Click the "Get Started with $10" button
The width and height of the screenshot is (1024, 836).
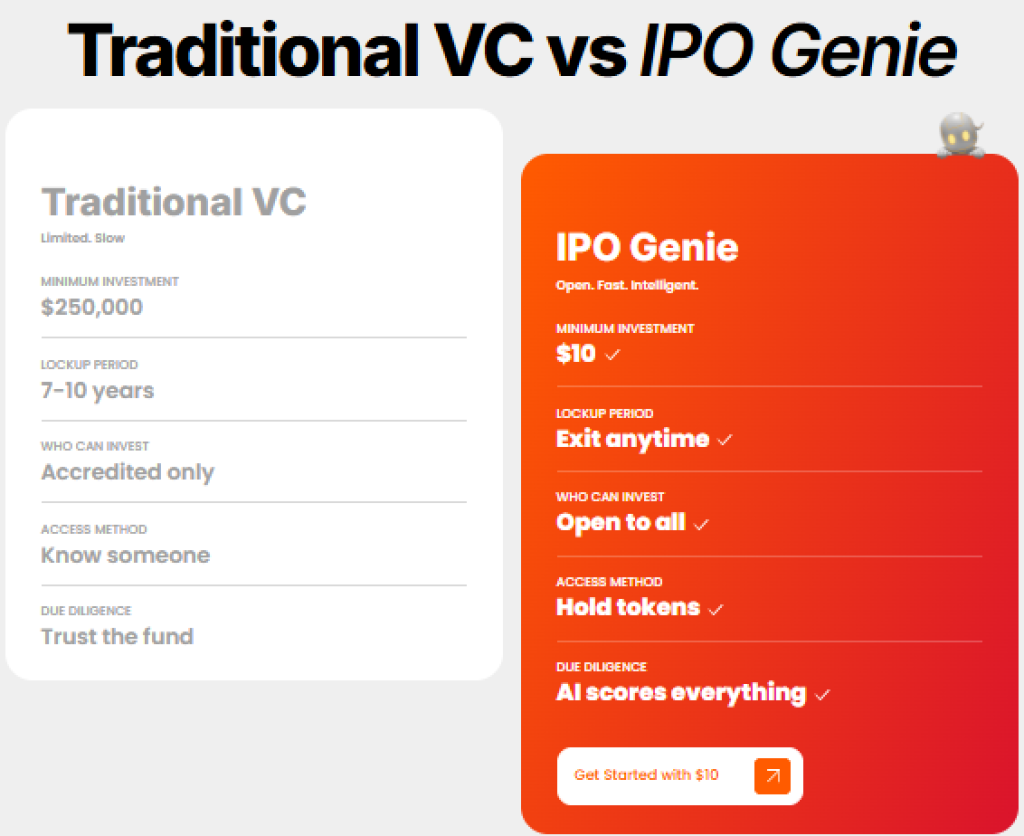(679, 776)
